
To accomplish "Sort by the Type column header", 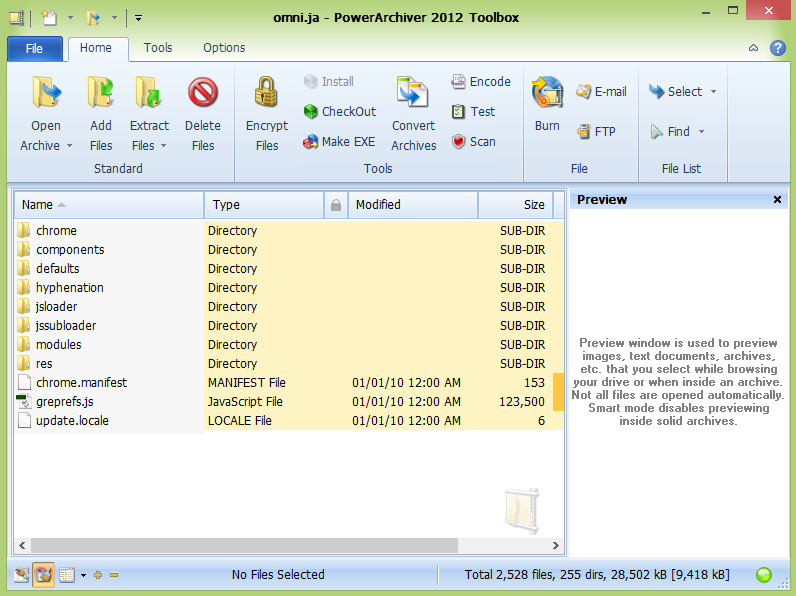I will [x=264, y=205].
